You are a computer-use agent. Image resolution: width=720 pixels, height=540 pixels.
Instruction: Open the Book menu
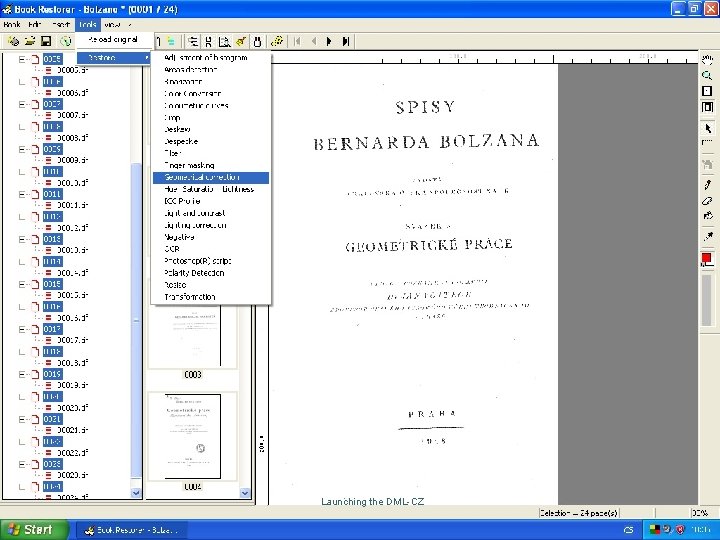pyautogui.click(x=11, y=24)
